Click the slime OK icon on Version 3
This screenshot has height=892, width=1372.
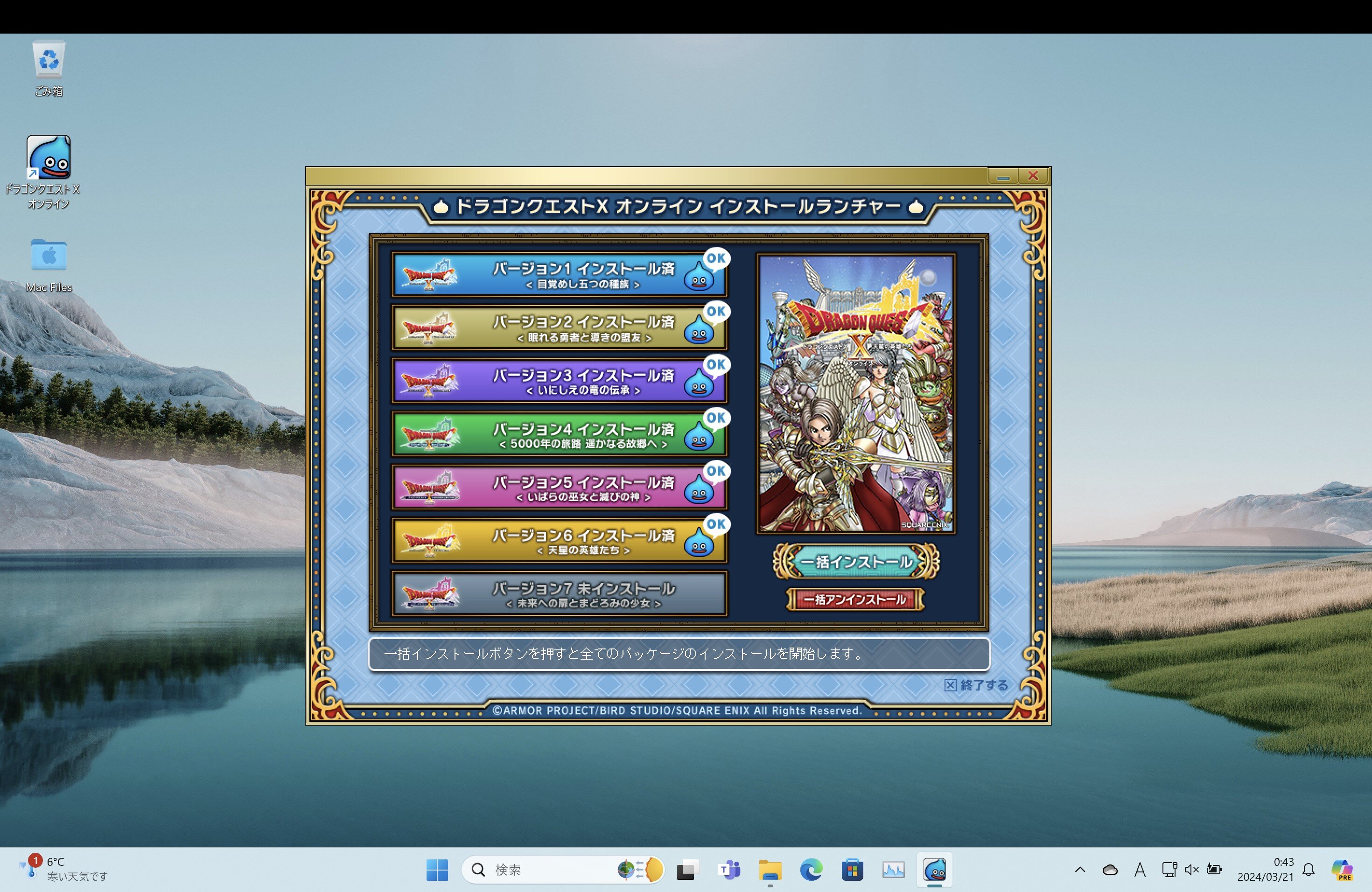pos(707,376)
